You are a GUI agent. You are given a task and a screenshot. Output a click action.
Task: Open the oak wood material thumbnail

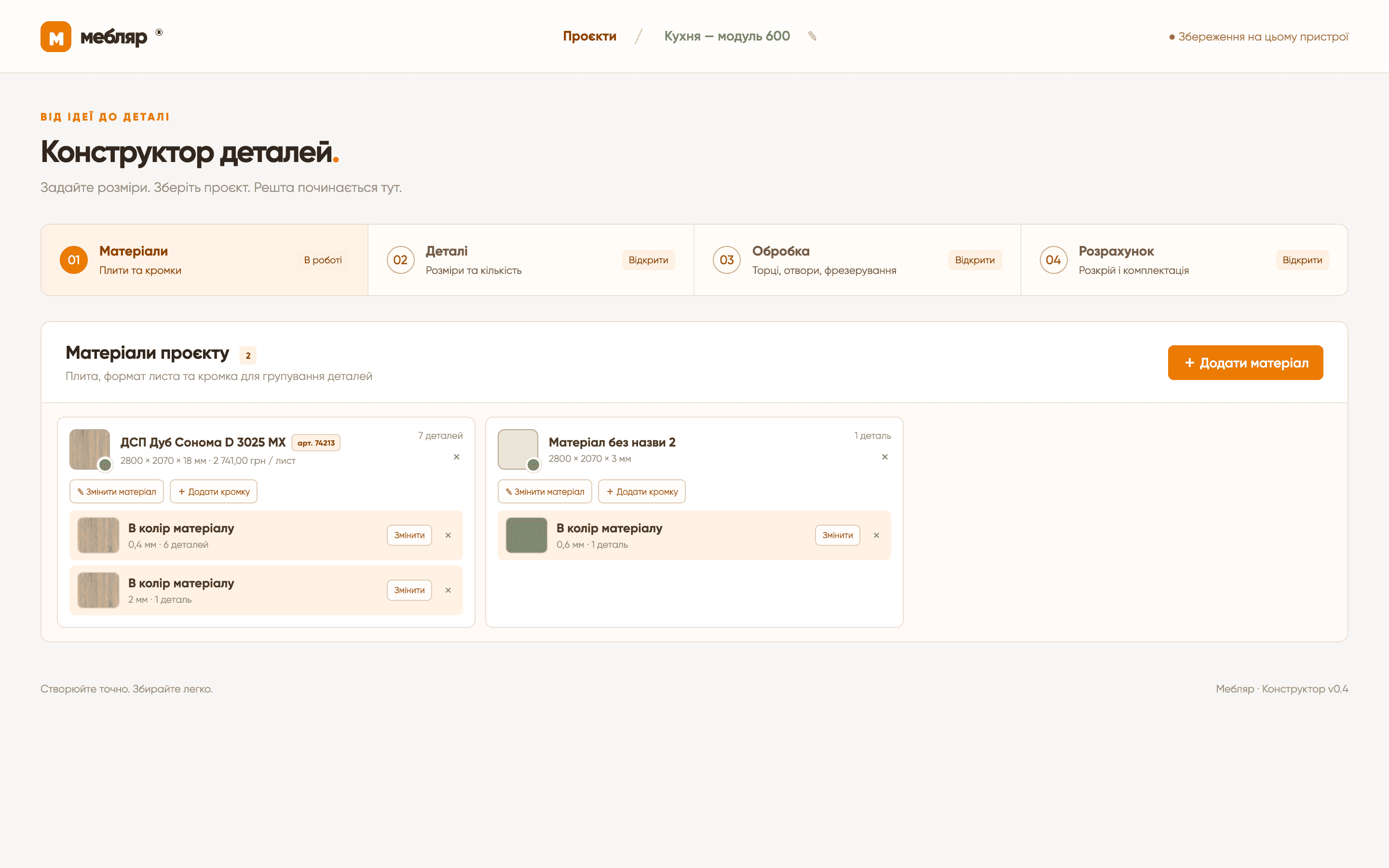(89, 449)
